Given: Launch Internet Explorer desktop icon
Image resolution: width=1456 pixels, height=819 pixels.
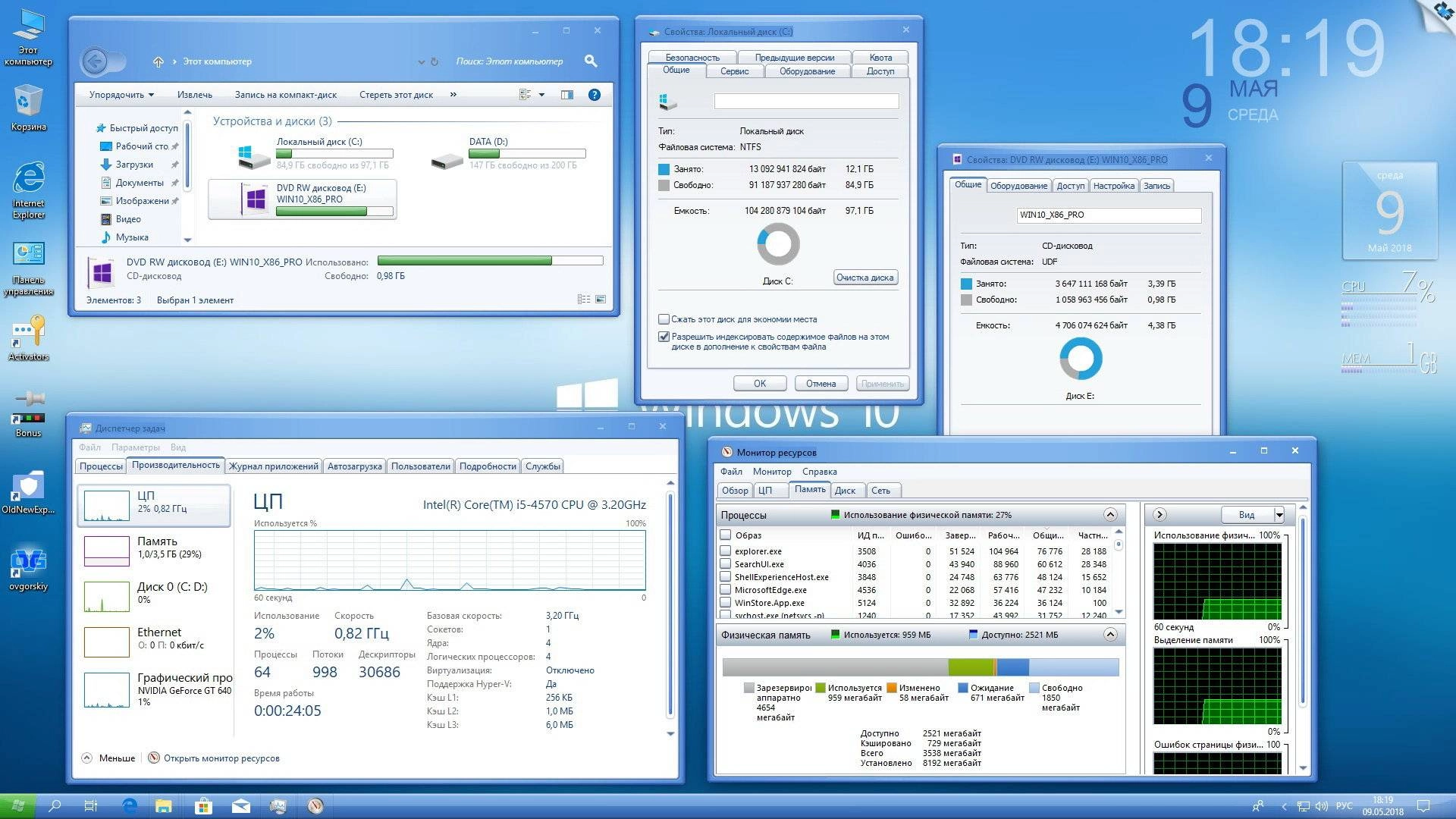Looking at the screenshot, I should (x=28, y=190).
